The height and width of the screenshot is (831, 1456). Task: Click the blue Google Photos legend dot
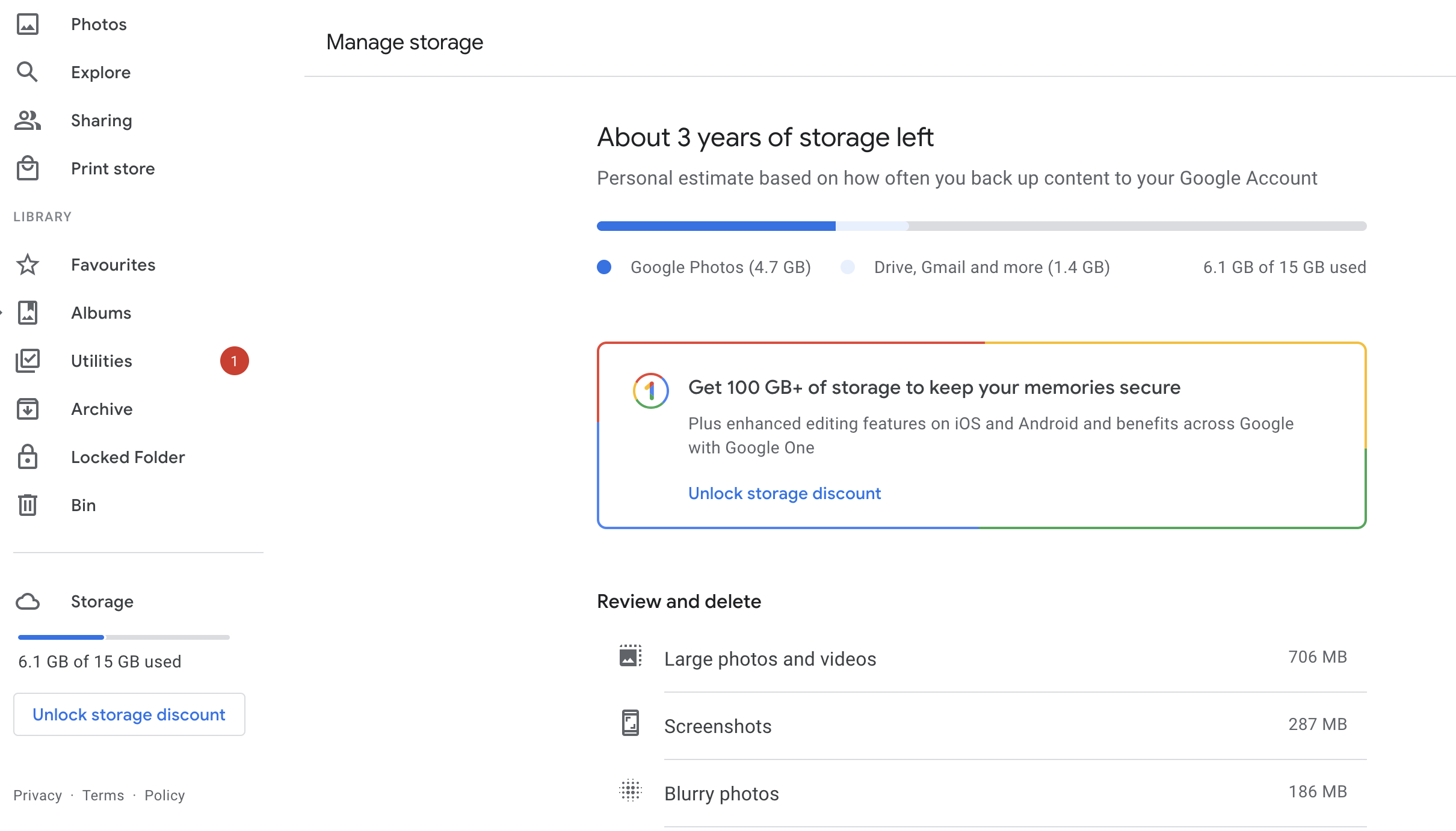pyautogui.click(x=604, y=267)
